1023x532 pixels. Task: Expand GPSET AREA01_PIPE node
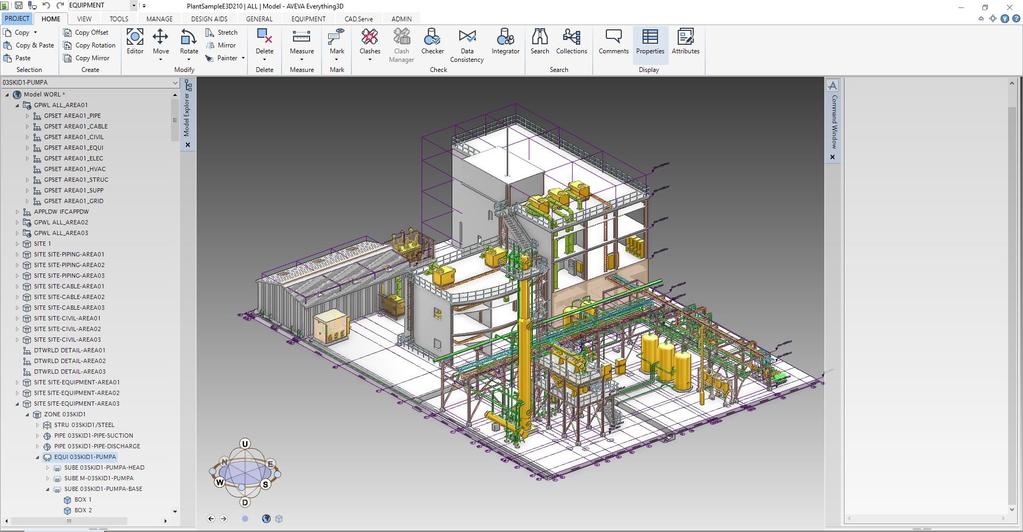point(27,116)
